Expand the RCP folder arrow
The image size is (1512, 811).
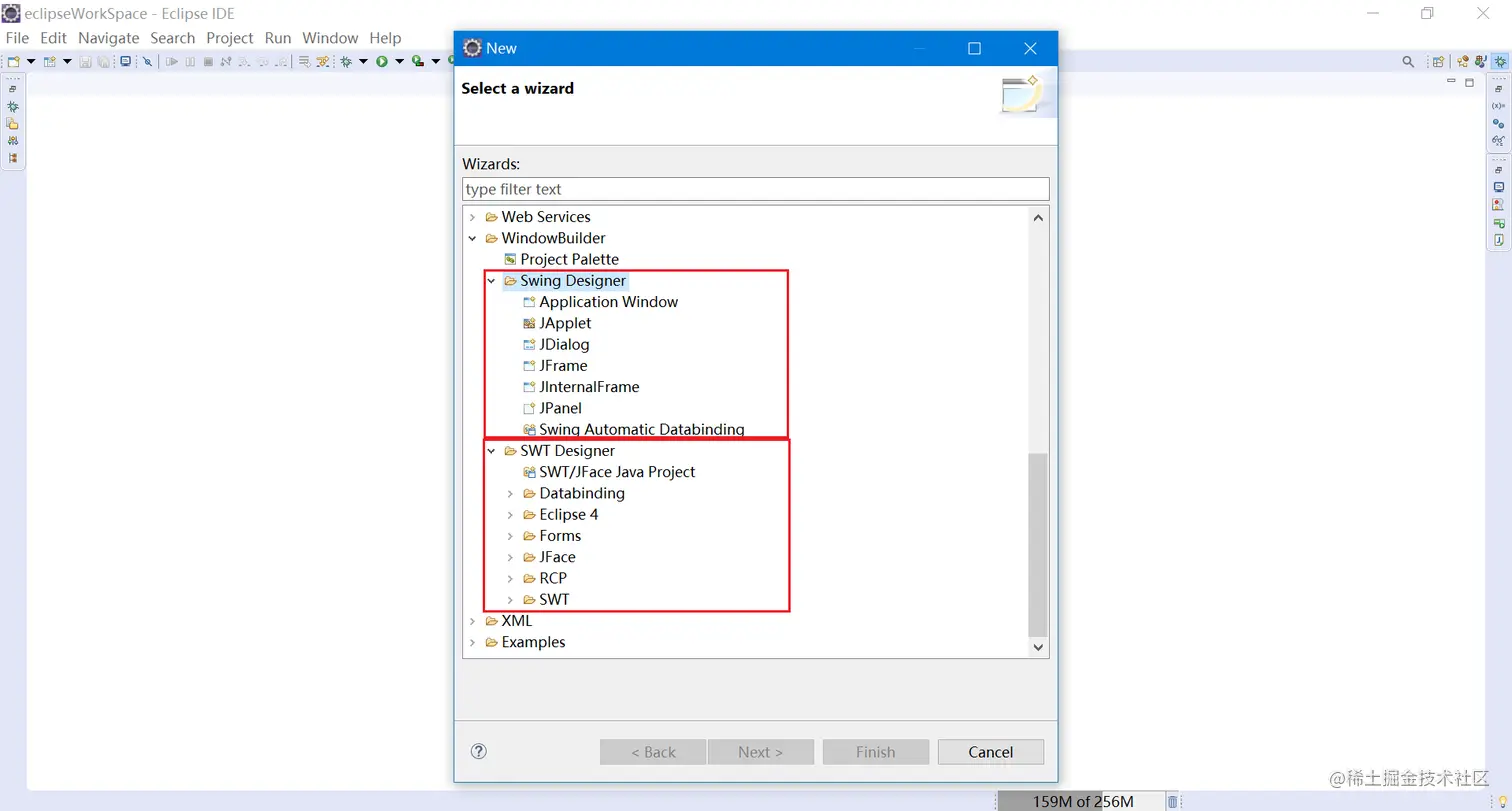coord(510,579)
